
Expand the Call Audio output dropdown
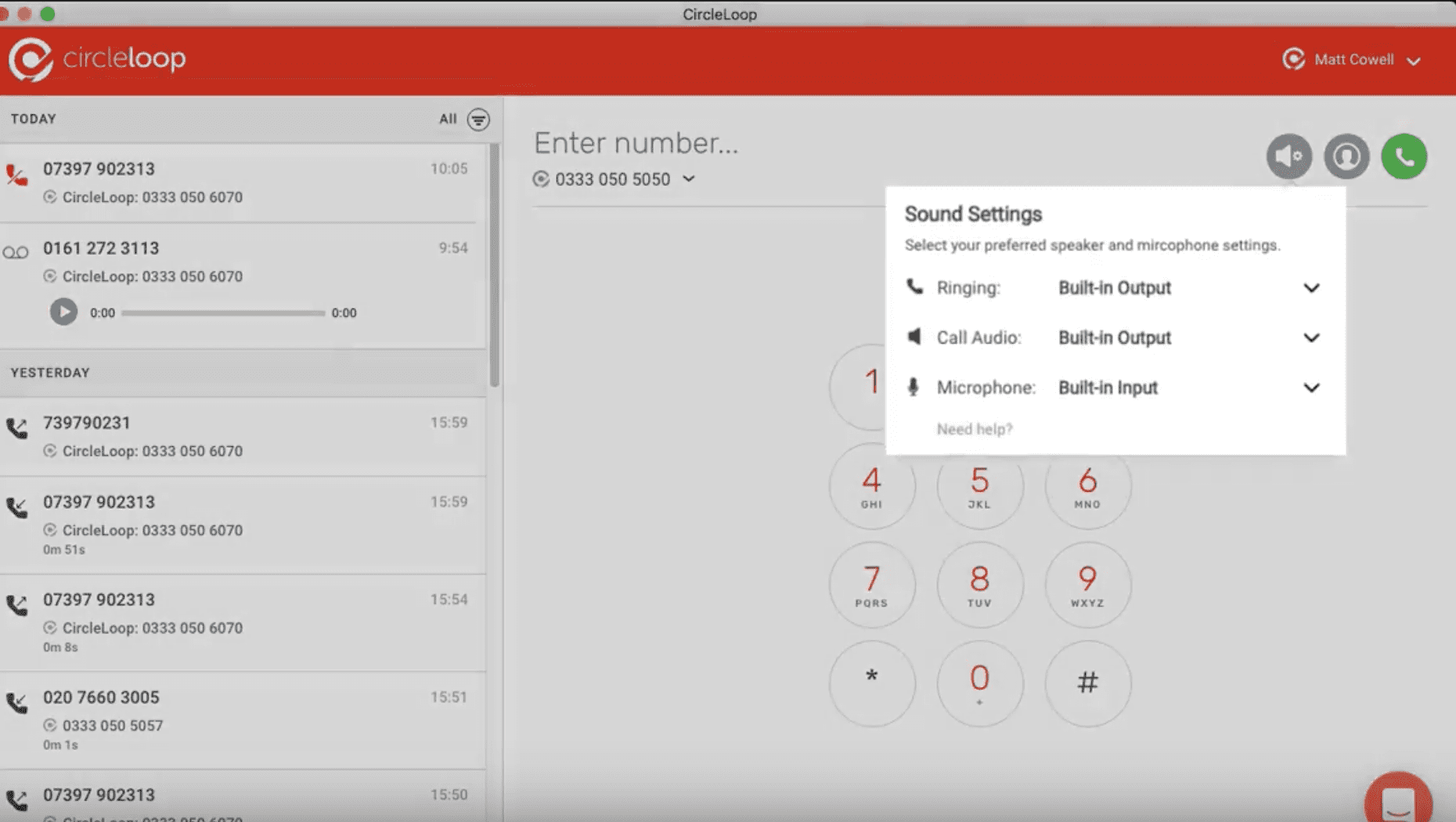coord(1311,338)
